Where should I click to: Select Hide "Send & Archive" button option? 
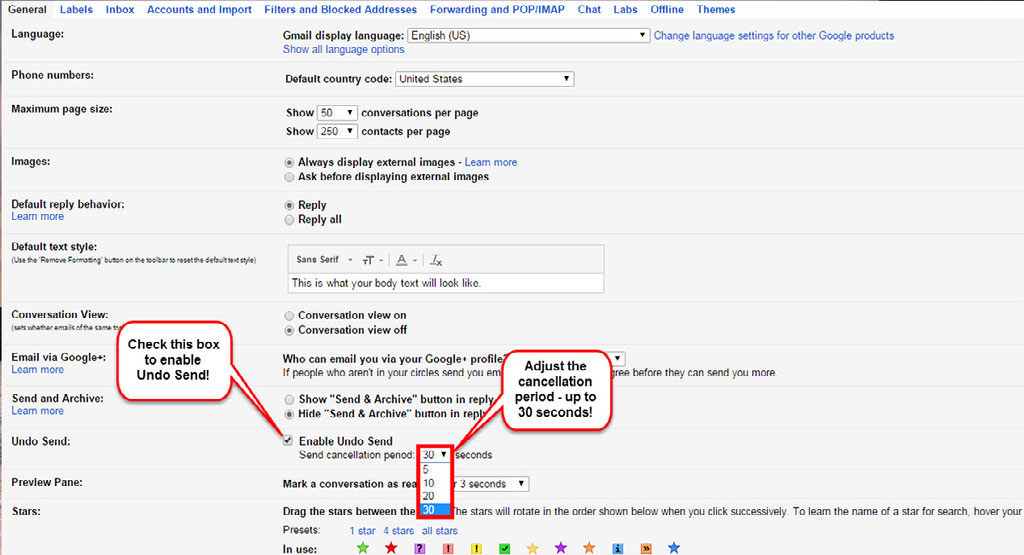[x=289, y=415]
